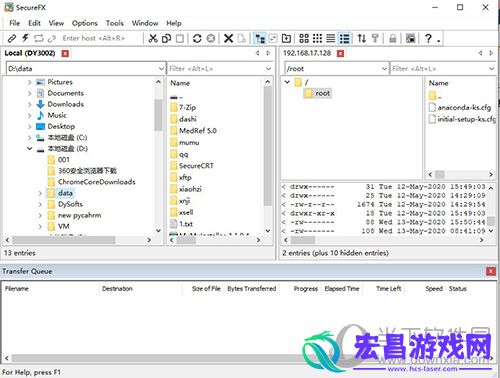
Task: Click the New Folder icon
Action: pos(286,38)
